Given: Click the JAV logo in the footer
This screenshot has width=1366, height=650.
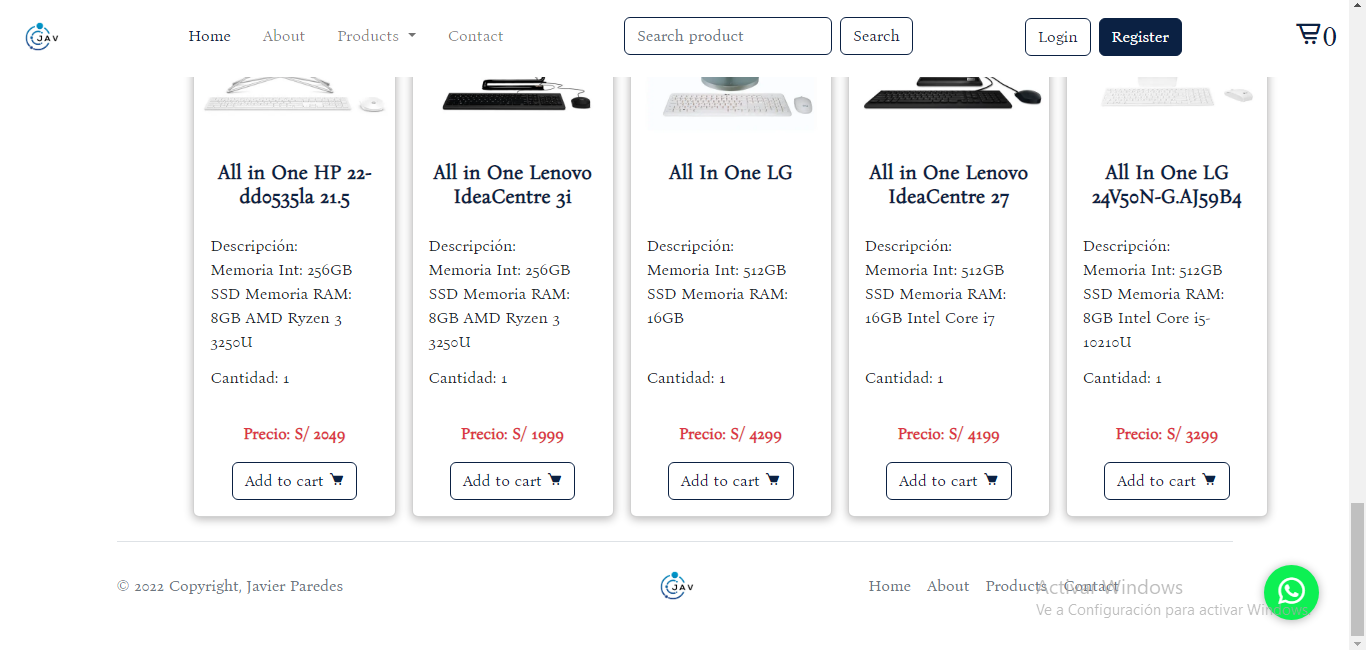Looking at the screenshot, I should coord(675,585).
